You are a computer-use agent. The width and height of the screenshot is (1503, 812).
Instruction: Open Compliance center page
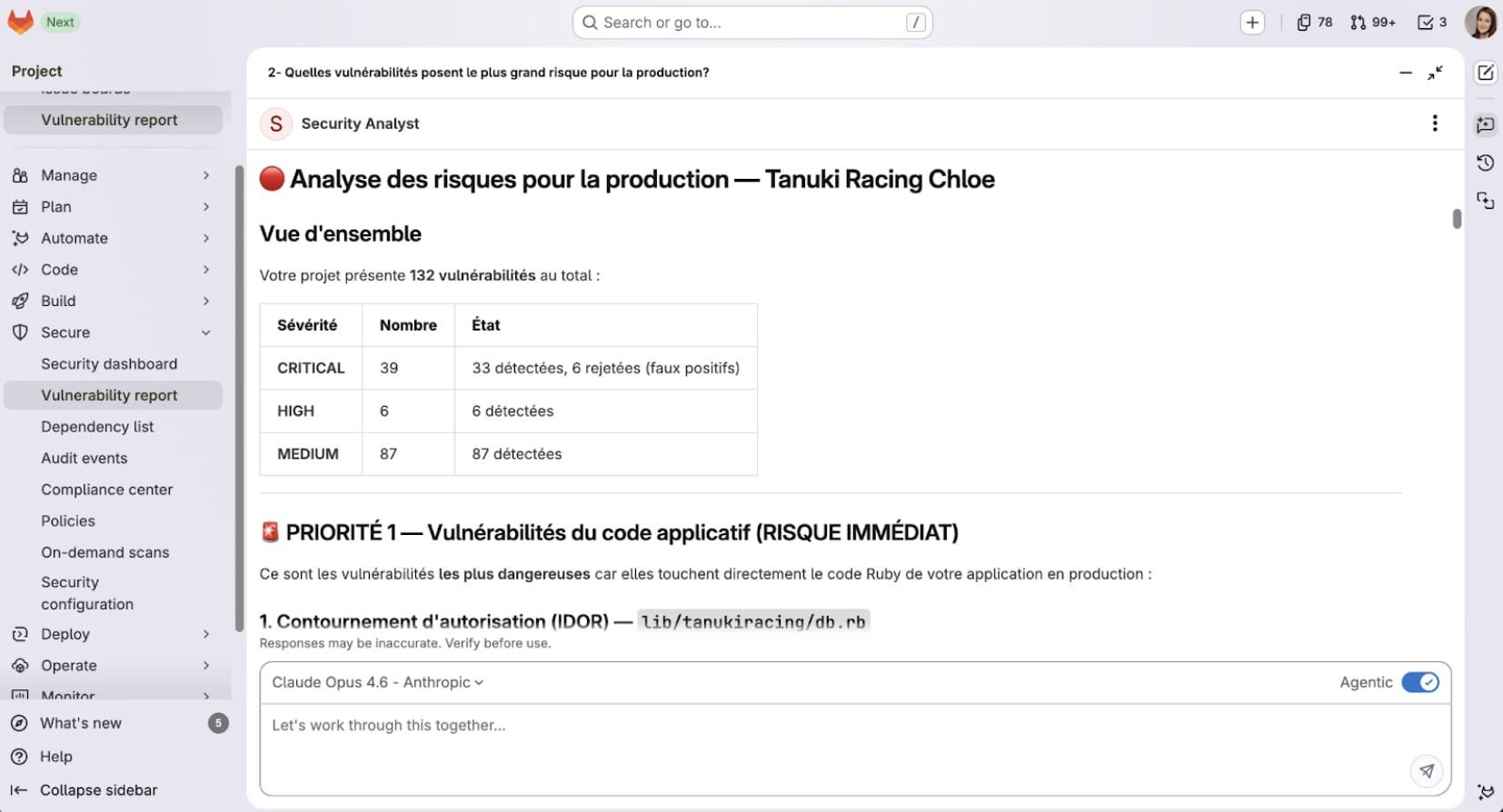coord(114,490)
